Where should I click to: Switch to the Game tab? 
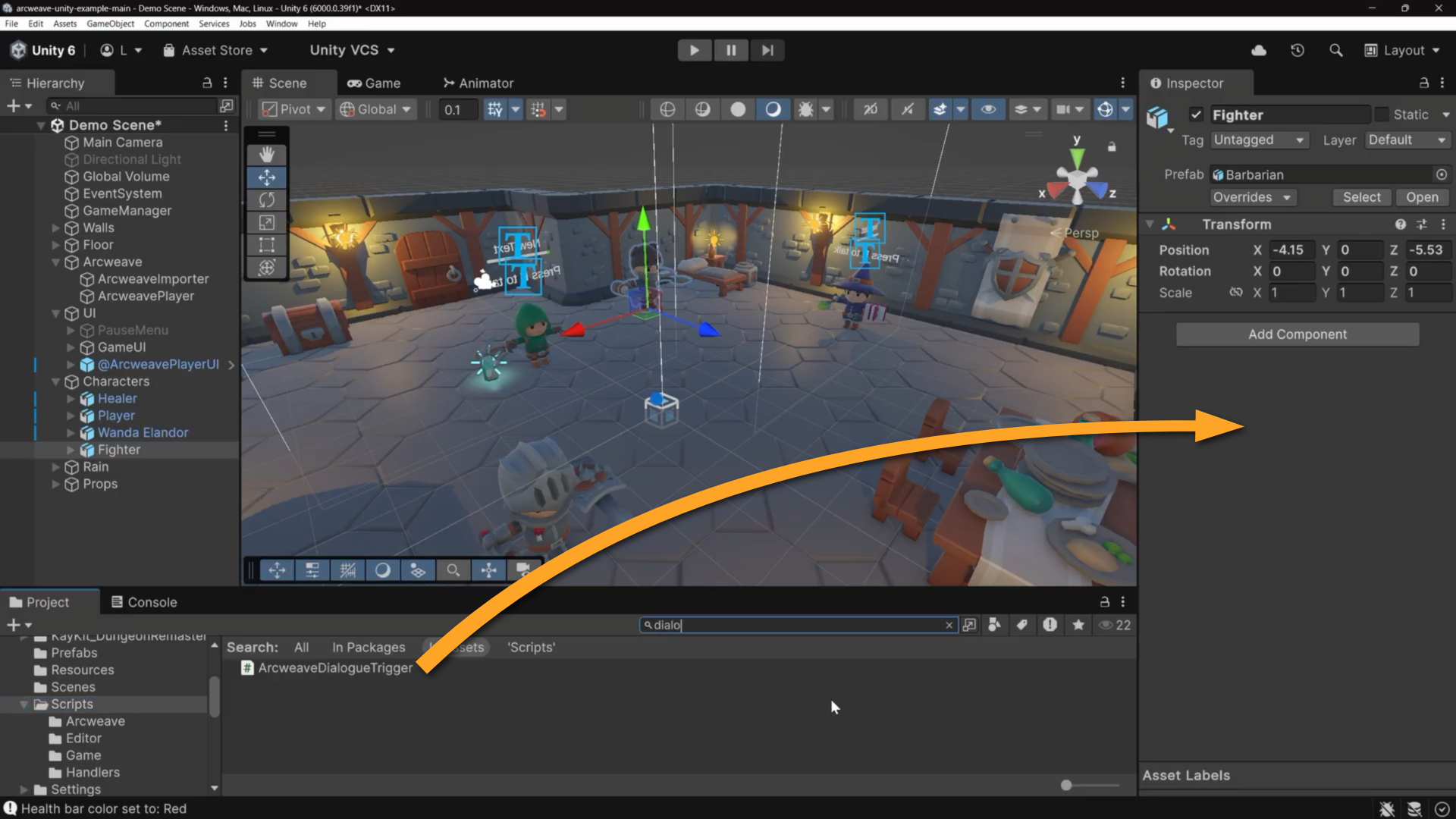[374, 83]
